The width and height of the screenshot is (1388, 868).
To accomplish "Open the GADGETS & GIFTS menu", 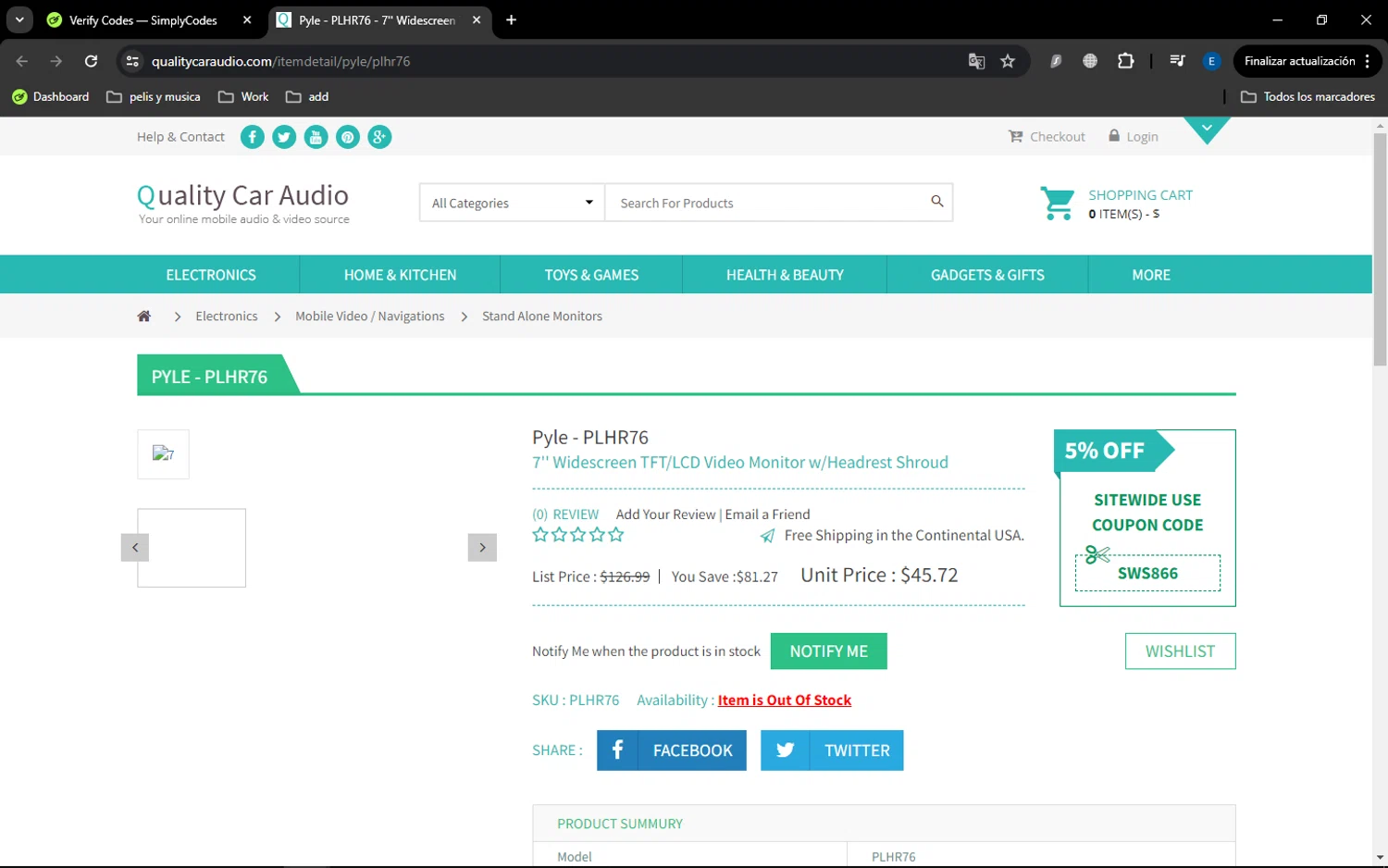I will (x=987, y=275).
